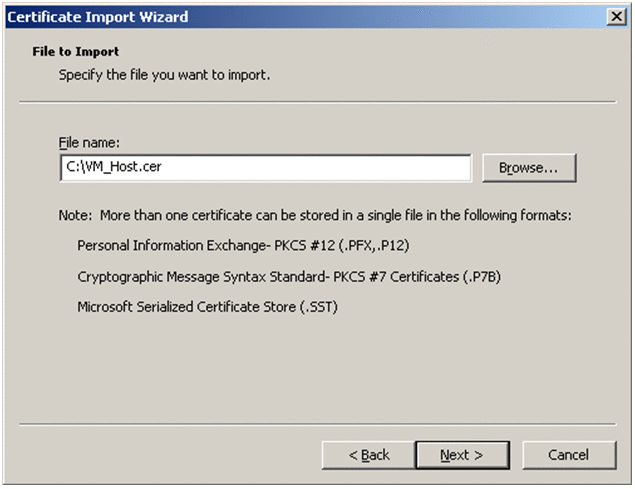Click the separator line below the header
This screenshot has height=489, width=635.
pos(317,102)
